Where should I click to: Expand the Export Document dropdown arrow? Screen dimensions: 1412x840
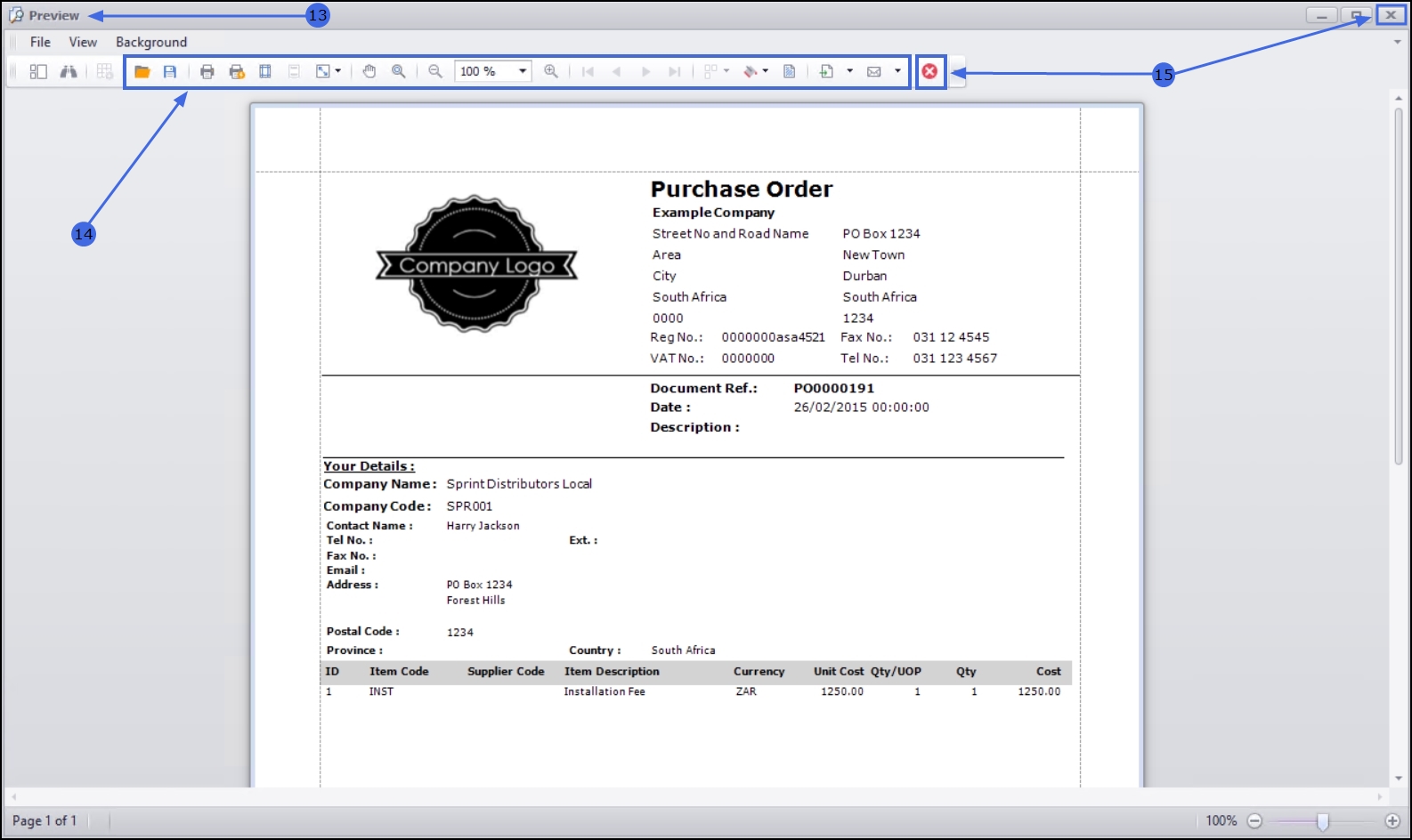[849, 72]
